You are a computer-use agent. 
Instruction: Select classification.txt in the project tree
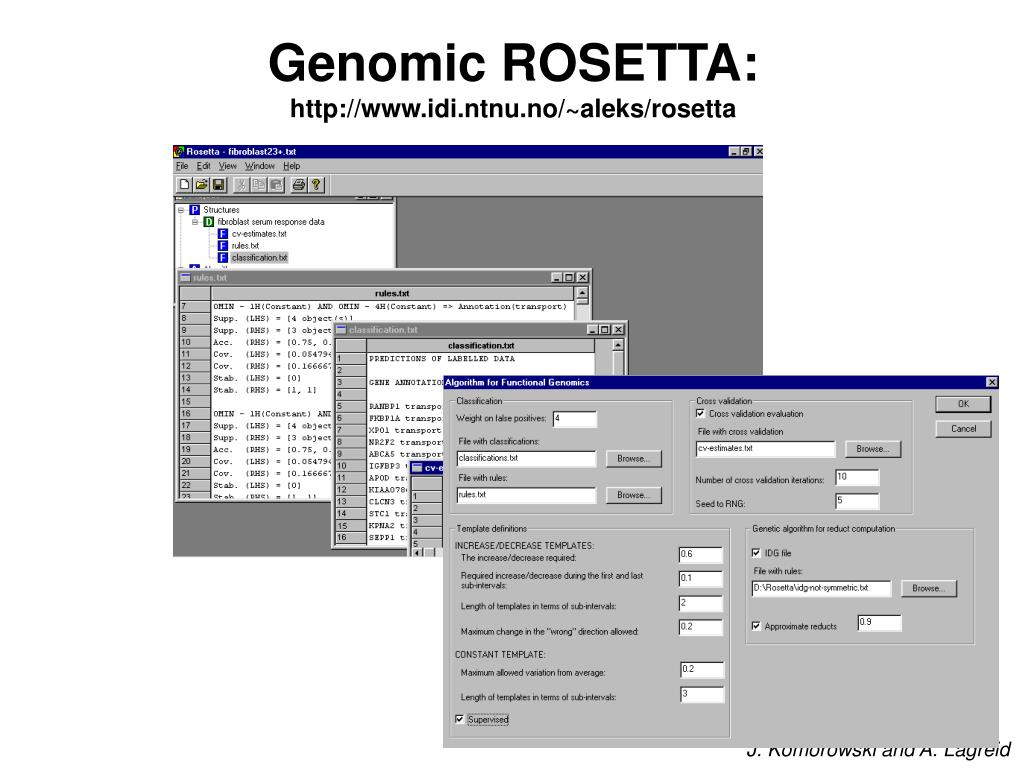tap(259, 257)
